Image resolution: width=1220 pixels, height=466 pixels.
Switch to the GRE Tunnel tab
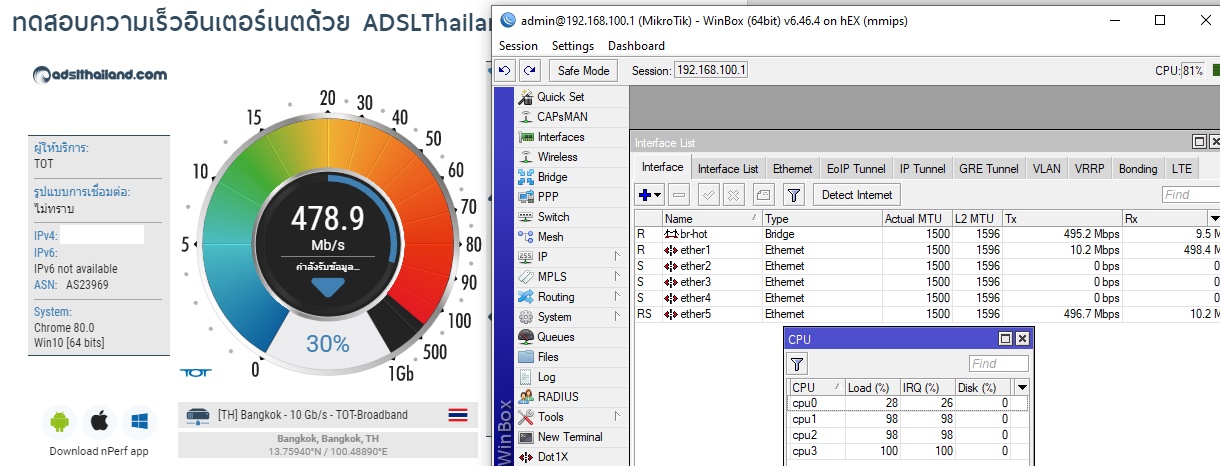988,169
